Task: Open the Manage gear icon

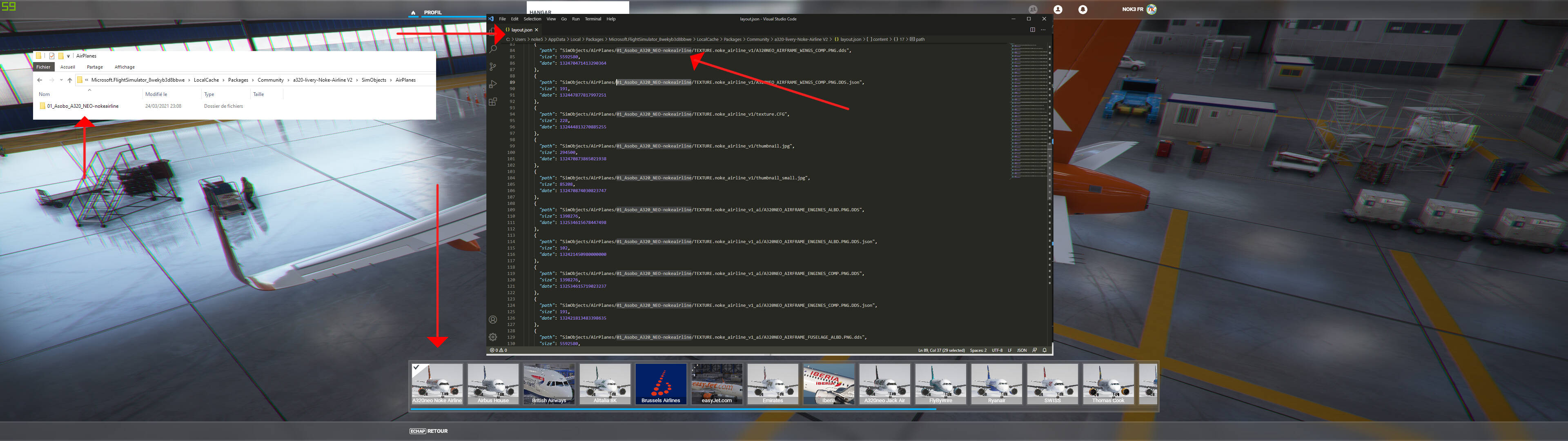Action: [x=492, y=337]
